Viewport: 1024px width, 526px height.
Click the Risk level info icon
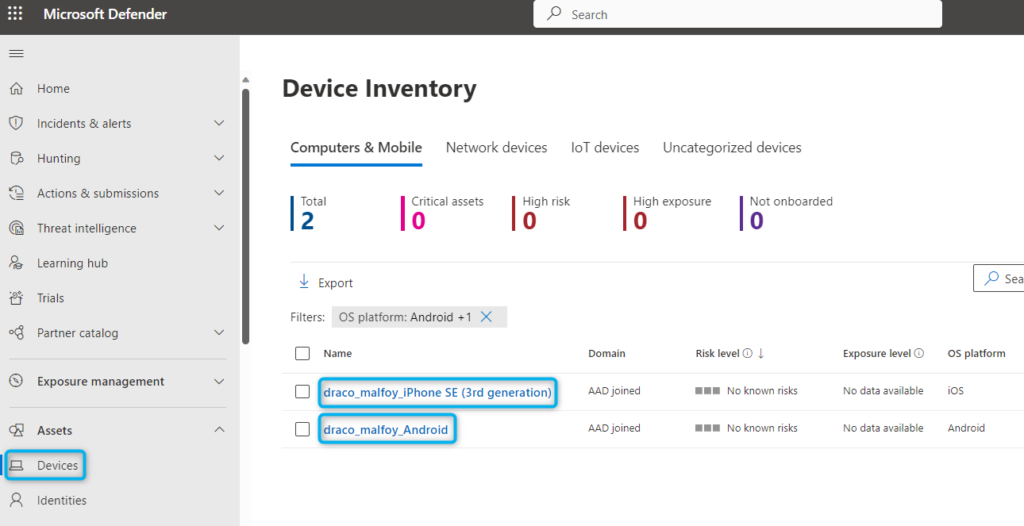pos(747,353)
